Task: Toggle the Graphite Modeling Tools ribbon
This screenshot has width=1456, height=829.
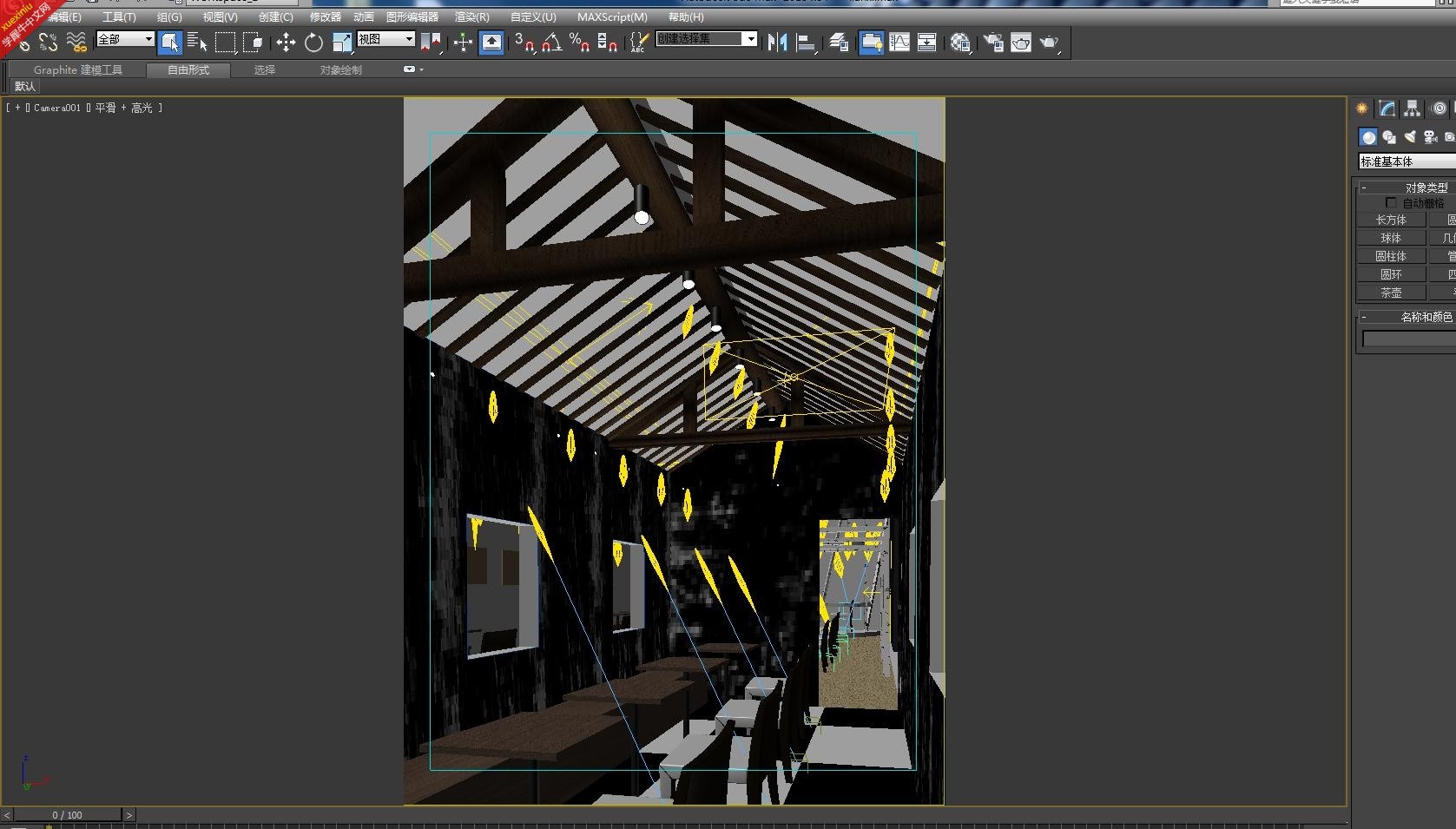Action: [871, 42]
